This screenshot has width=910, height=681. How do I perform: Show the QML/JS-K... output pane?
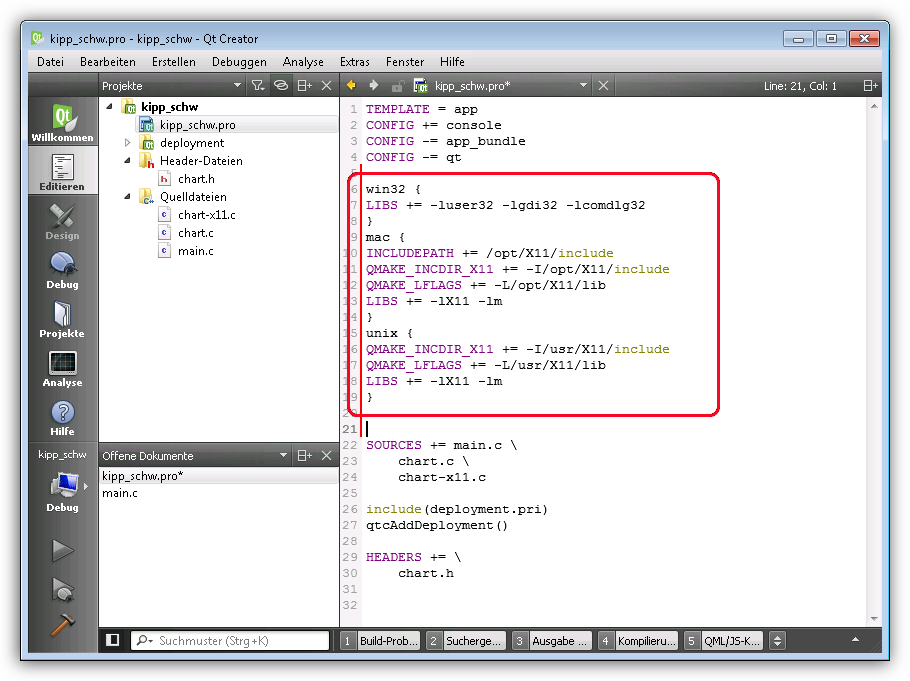pyautogui.click(x=724, y=641)
